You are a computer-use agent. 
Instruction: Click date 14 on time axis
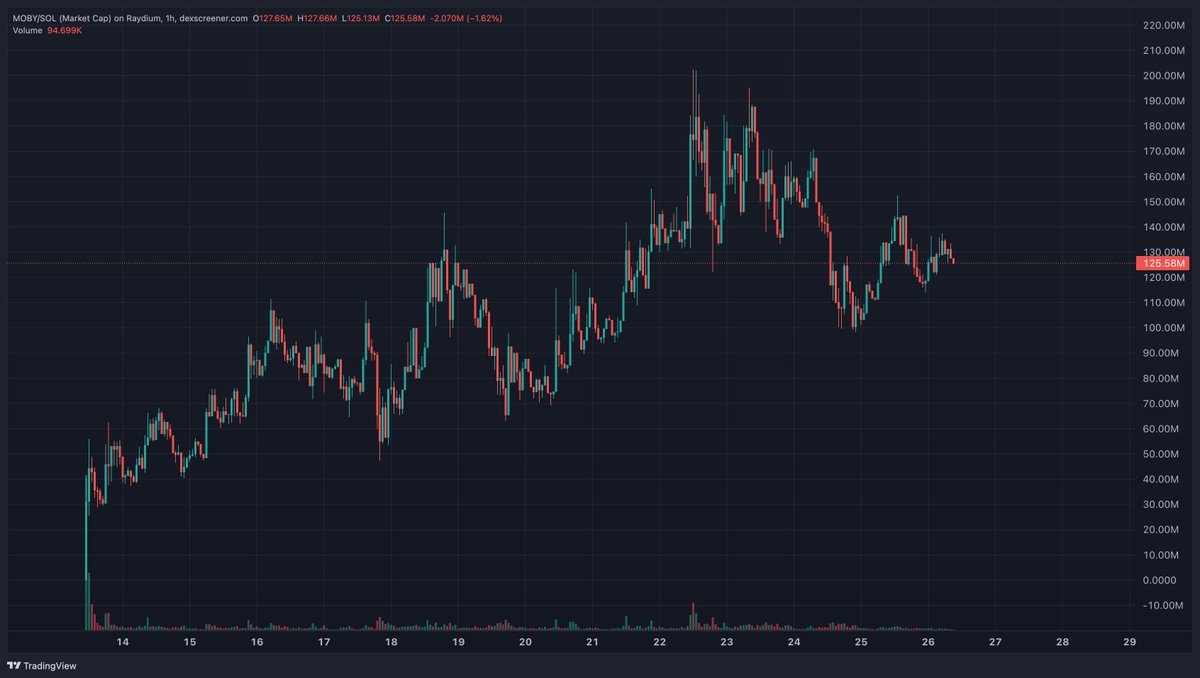point(123,642)
